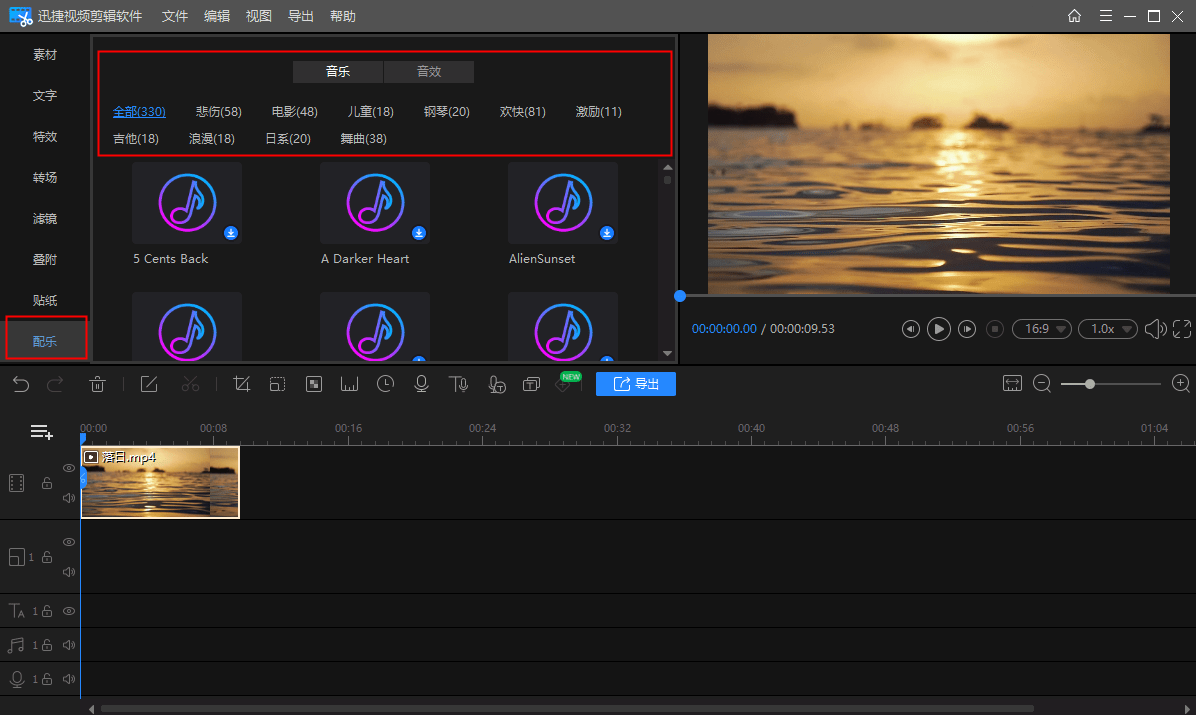Open the 编辑 menu
Image resolution: width=1196 pixels, height=715 pixels.
(x=217, y=16)
